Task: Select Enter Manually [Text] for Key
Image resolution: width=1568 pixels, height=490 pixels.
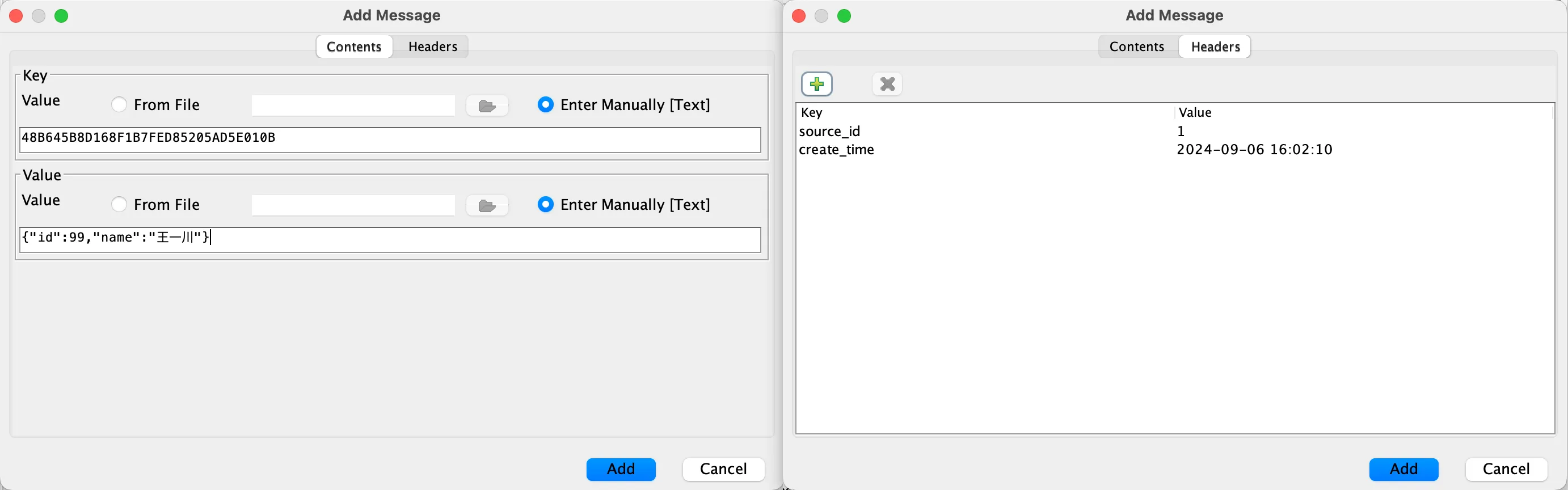Action: click(x=545, y=105)
